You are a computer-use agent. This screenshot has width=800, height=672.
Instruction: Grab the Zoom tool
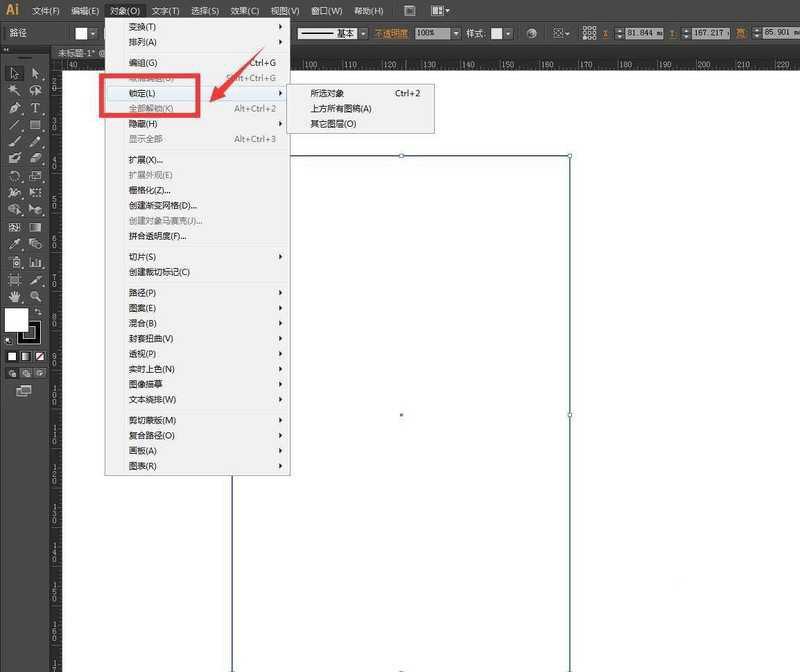33,297
